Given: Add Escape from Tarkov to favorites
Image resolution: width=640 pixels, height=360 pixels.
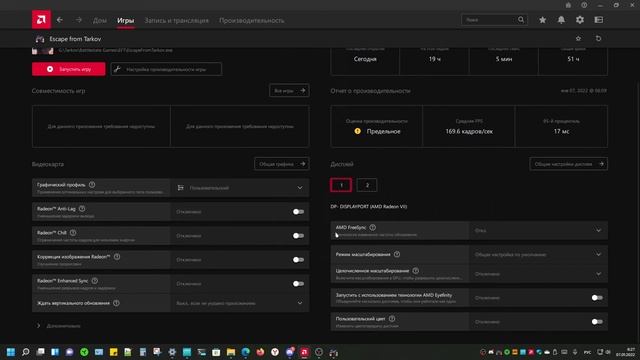Looking at the screenshot, I should click(x=578, y=38).
